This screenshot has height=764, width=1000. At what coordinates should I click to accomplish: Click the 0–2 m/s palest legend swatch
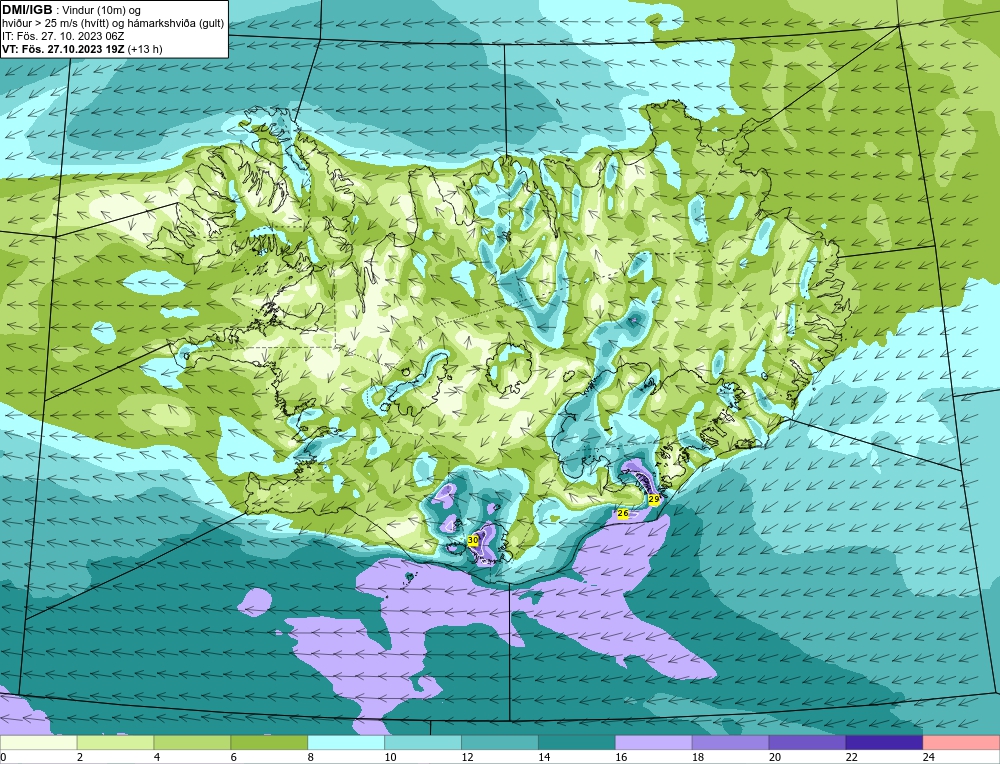click(x=38, y=743)
